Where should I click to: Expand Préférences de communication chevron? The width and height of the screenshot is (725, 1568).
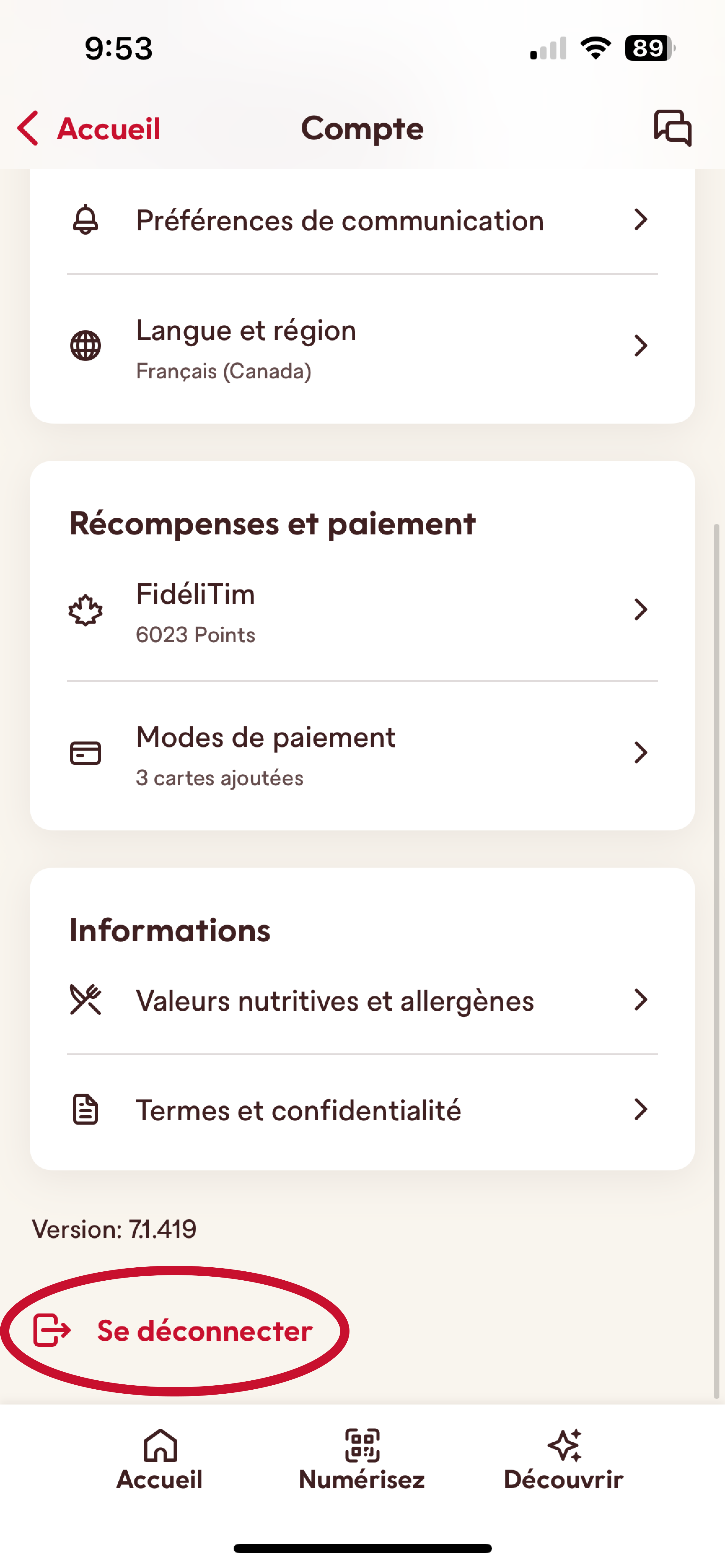(x=640, y=220)
